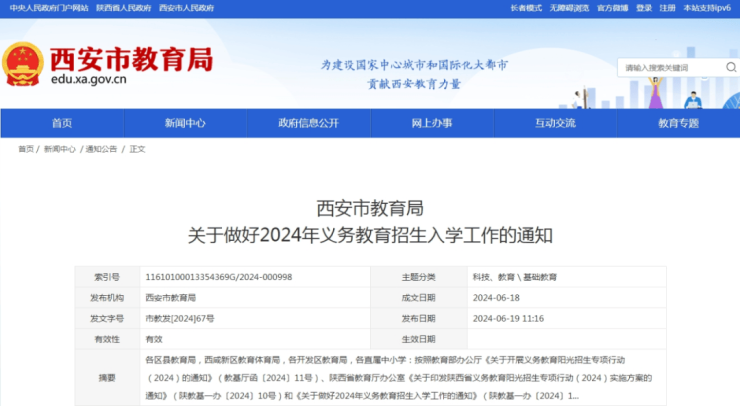Select the 教育专题 navigation item
This screenshot has height=406, width=740.
(678, 123)
